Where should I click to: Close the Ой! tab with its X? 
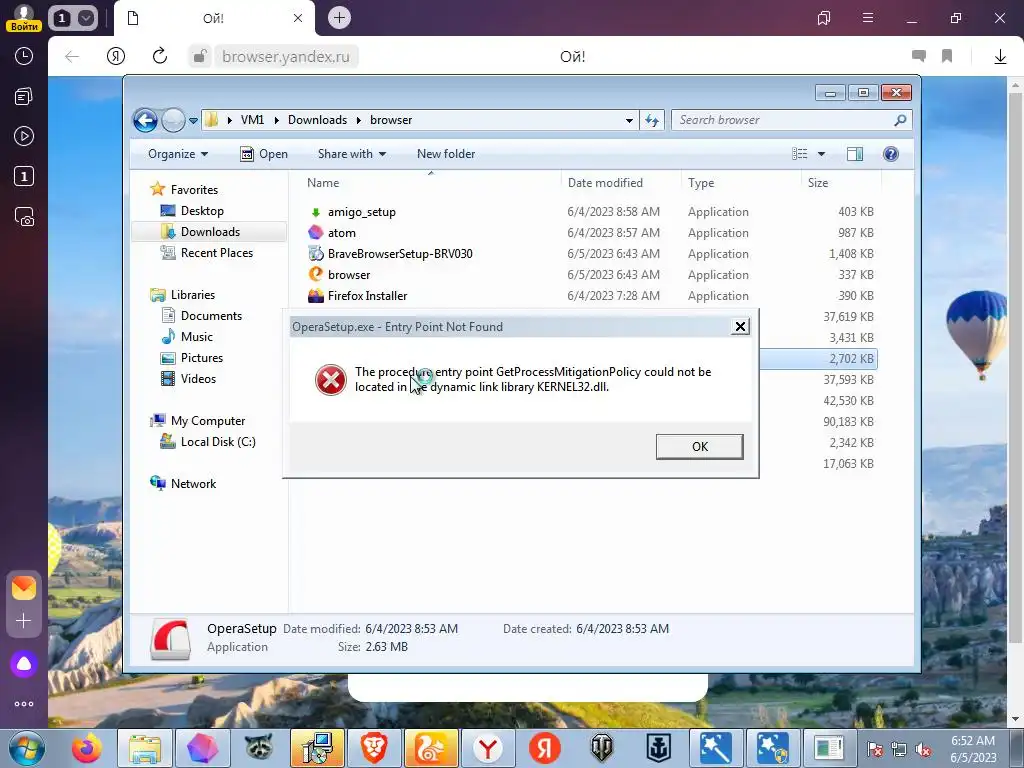pyautogui.click(x=298, y=18)
